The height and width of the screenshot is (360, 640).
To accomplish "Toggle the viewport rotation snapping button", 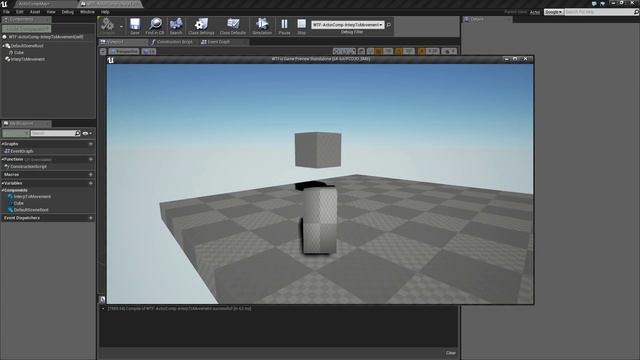I will pos(399,51).
